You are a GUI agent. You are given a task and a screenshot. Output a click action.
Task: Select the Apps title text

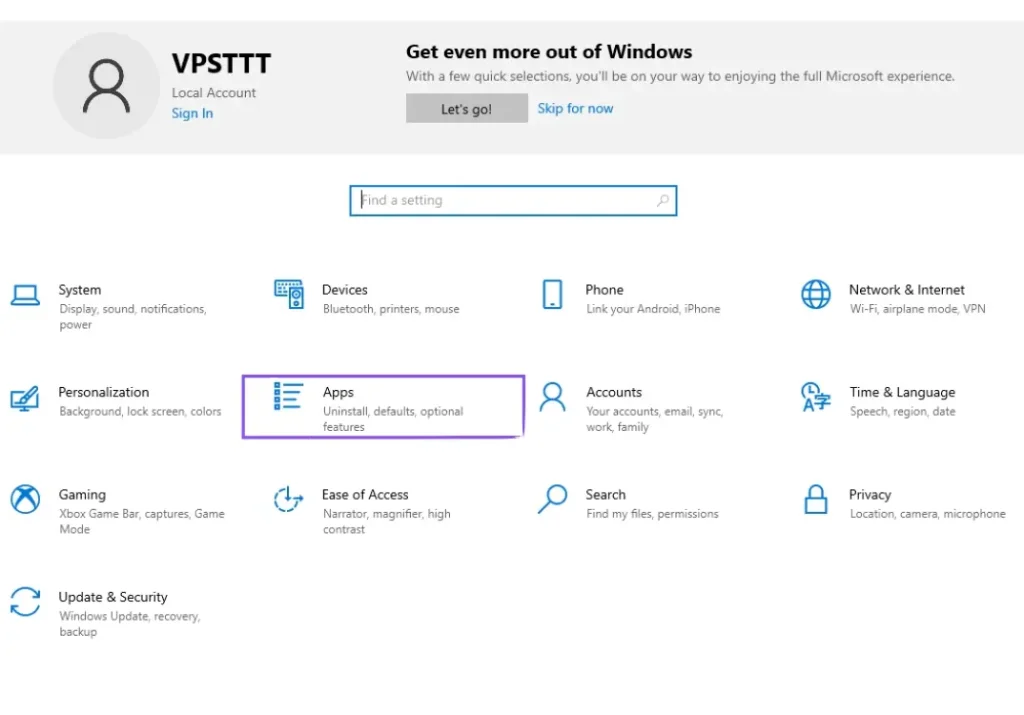point(338,392)
